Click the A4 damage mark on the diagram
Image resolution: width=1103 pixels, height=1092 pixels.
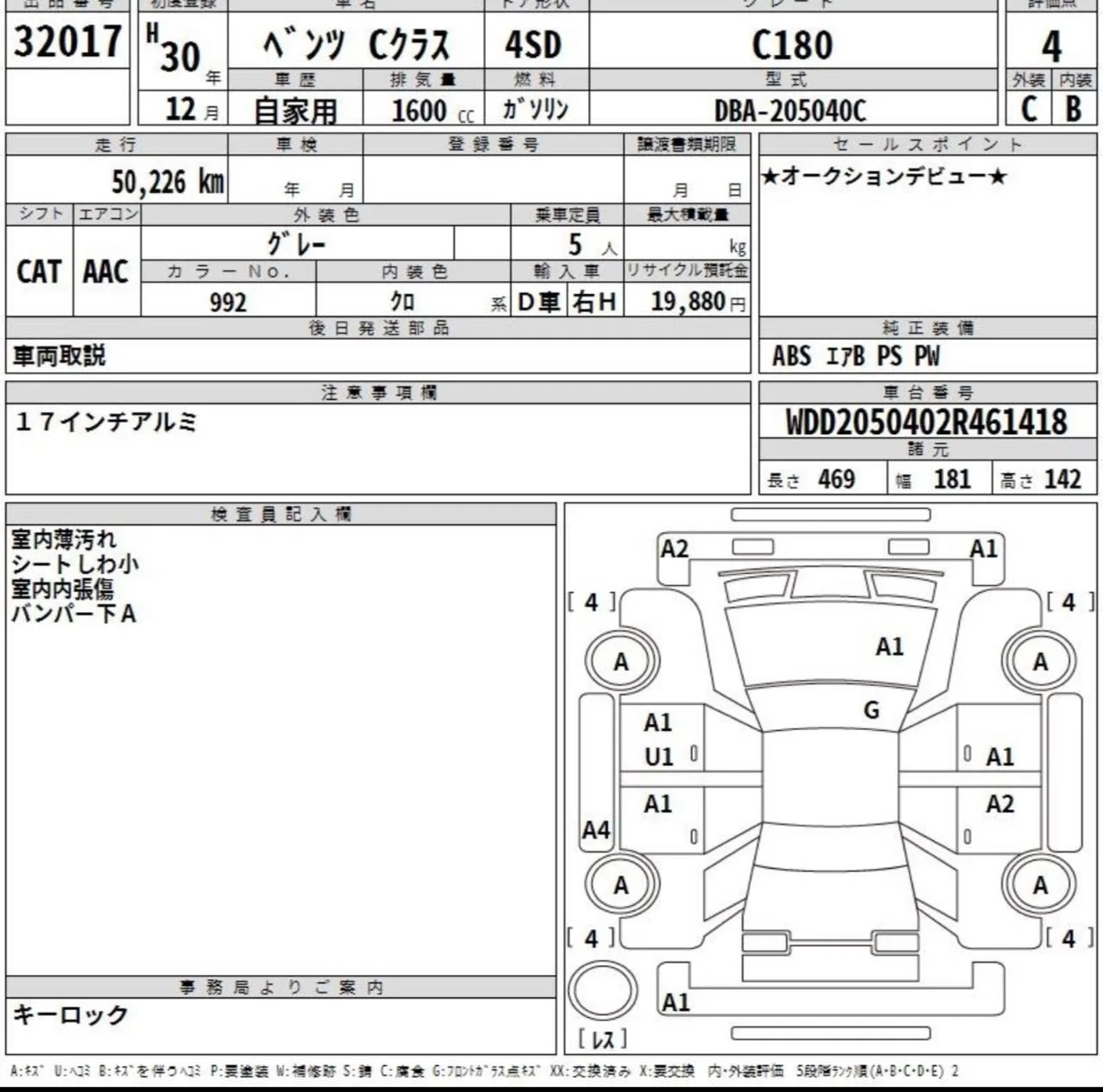(596, 830)
